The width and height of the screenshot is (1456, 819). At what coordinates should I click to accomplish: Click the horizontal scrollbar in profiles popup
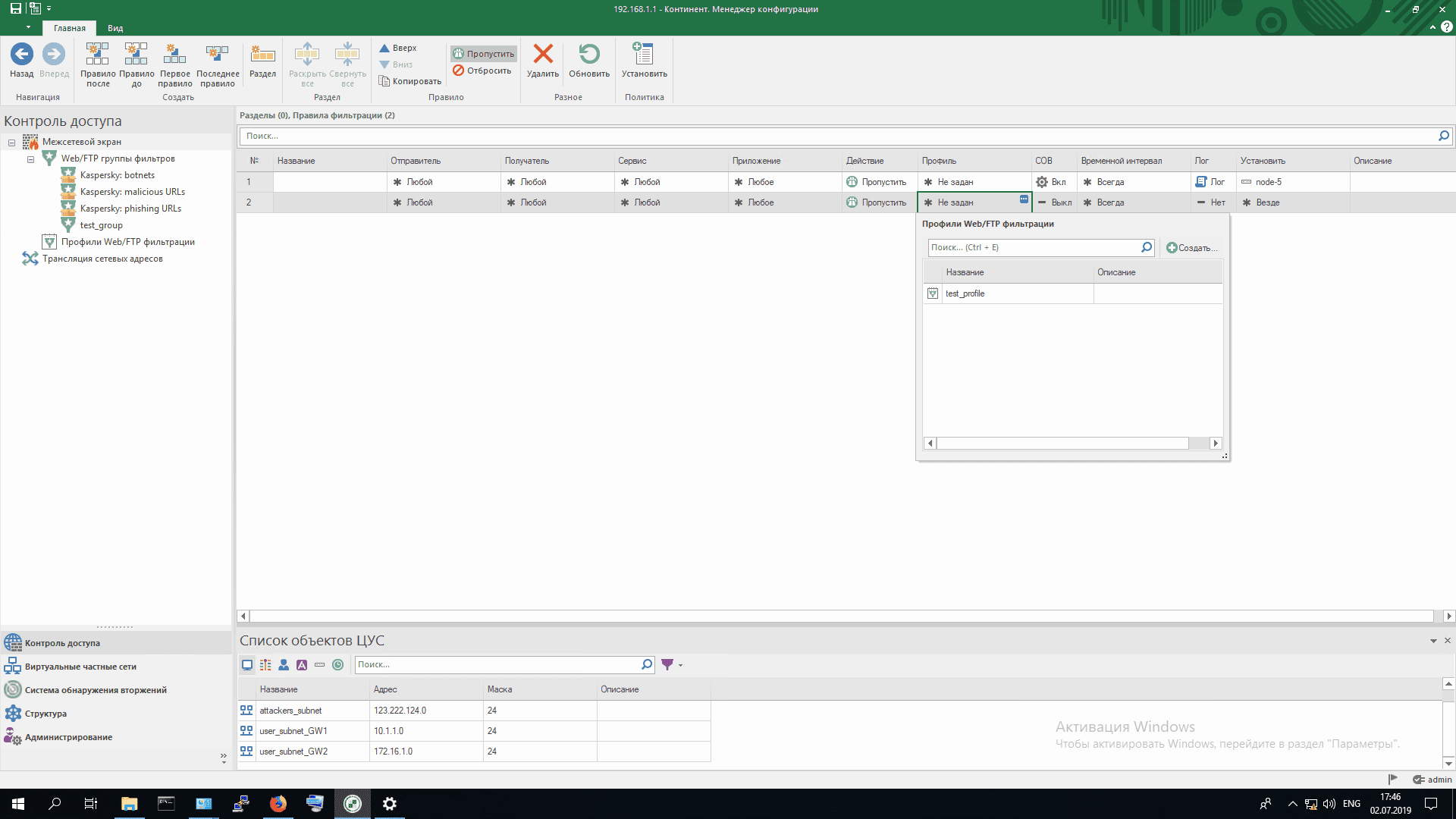point(1062,444)
